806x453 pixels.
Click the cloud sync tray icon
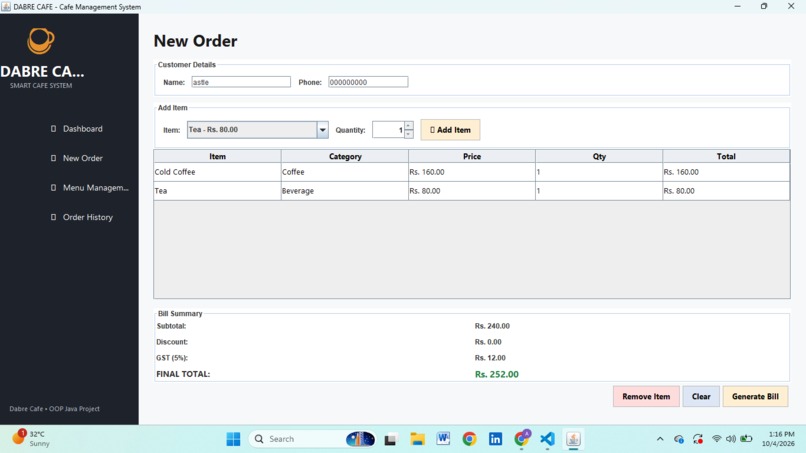pyautogui.click(x=679, y=439)
